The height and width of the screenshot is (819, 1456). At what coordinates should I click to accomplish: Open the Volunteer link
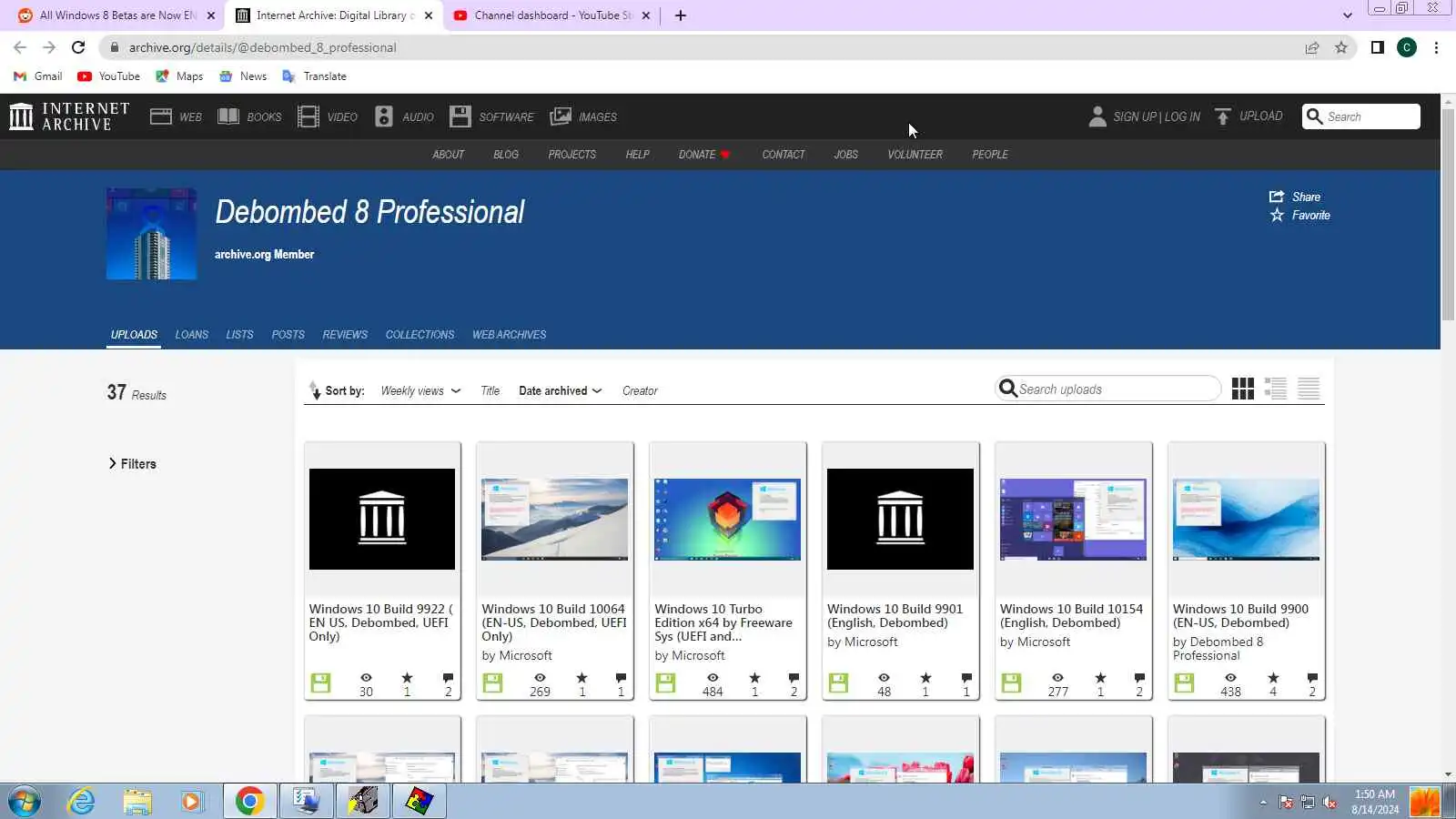pyautogui.click(x=915, y=155)
